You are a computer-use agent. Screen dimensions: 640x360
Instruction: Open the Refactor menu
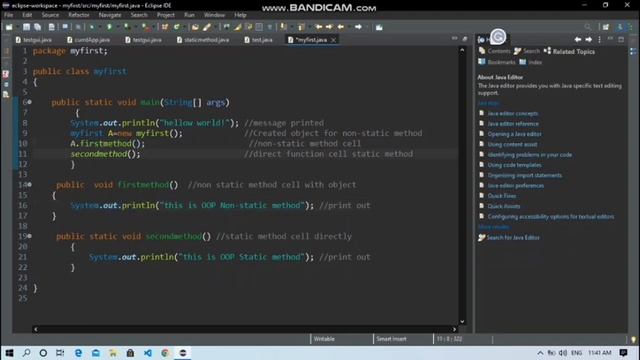pyautogui.click(x=79, y=15)
